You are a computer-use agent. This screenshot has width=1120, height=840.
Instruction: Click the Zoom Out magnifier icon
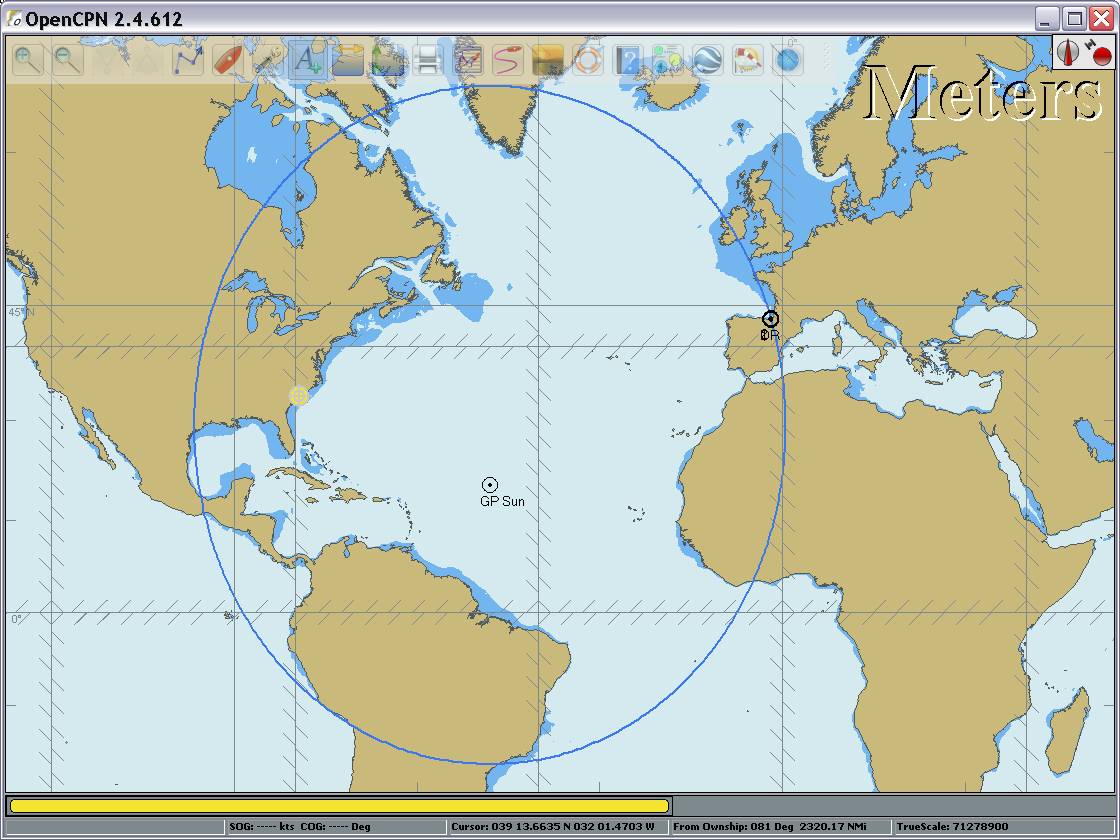click(x=68, y=60)
